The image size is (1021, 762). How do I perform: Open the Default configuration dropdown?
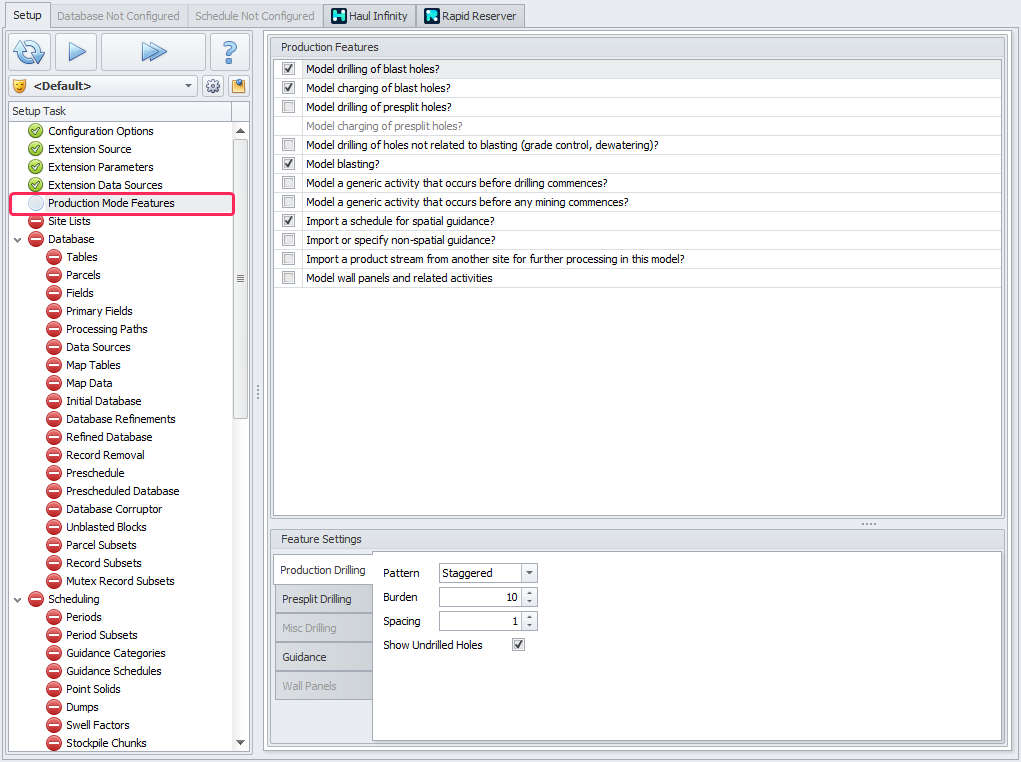click(x=188, y=86)
